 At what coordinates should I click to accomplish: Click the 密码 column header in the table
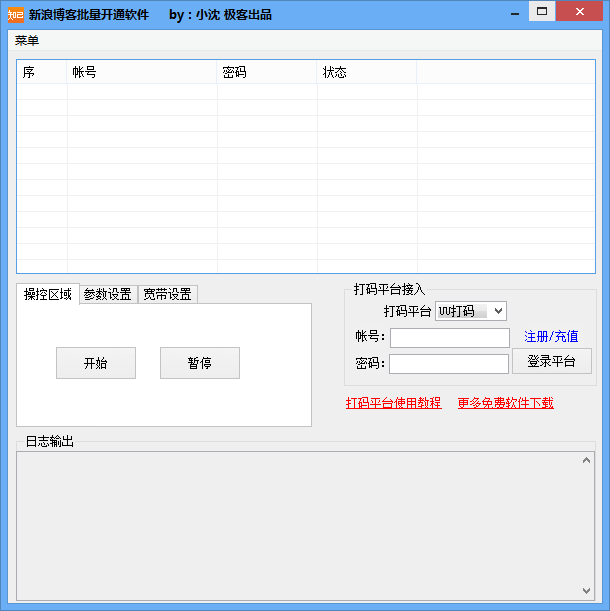[266, 73]
